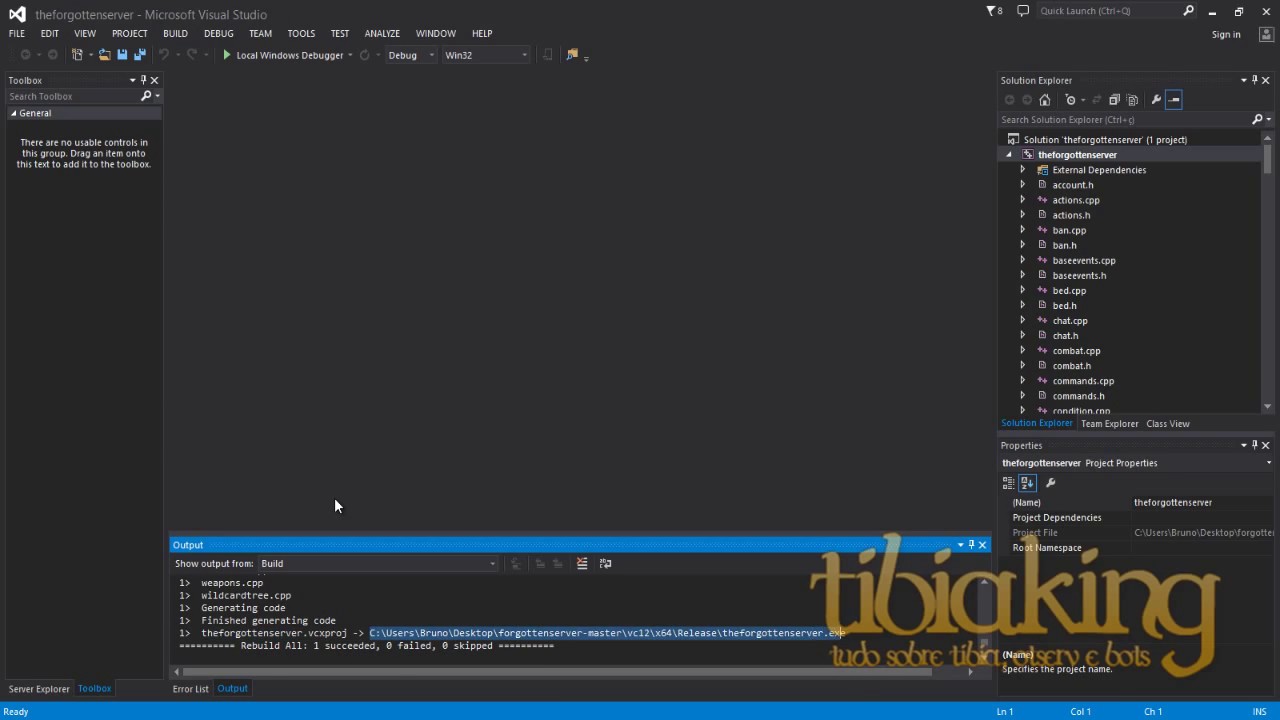Select the Project Dependencies property row
The image size is (1280, 720).
[x=1137, y=518]
